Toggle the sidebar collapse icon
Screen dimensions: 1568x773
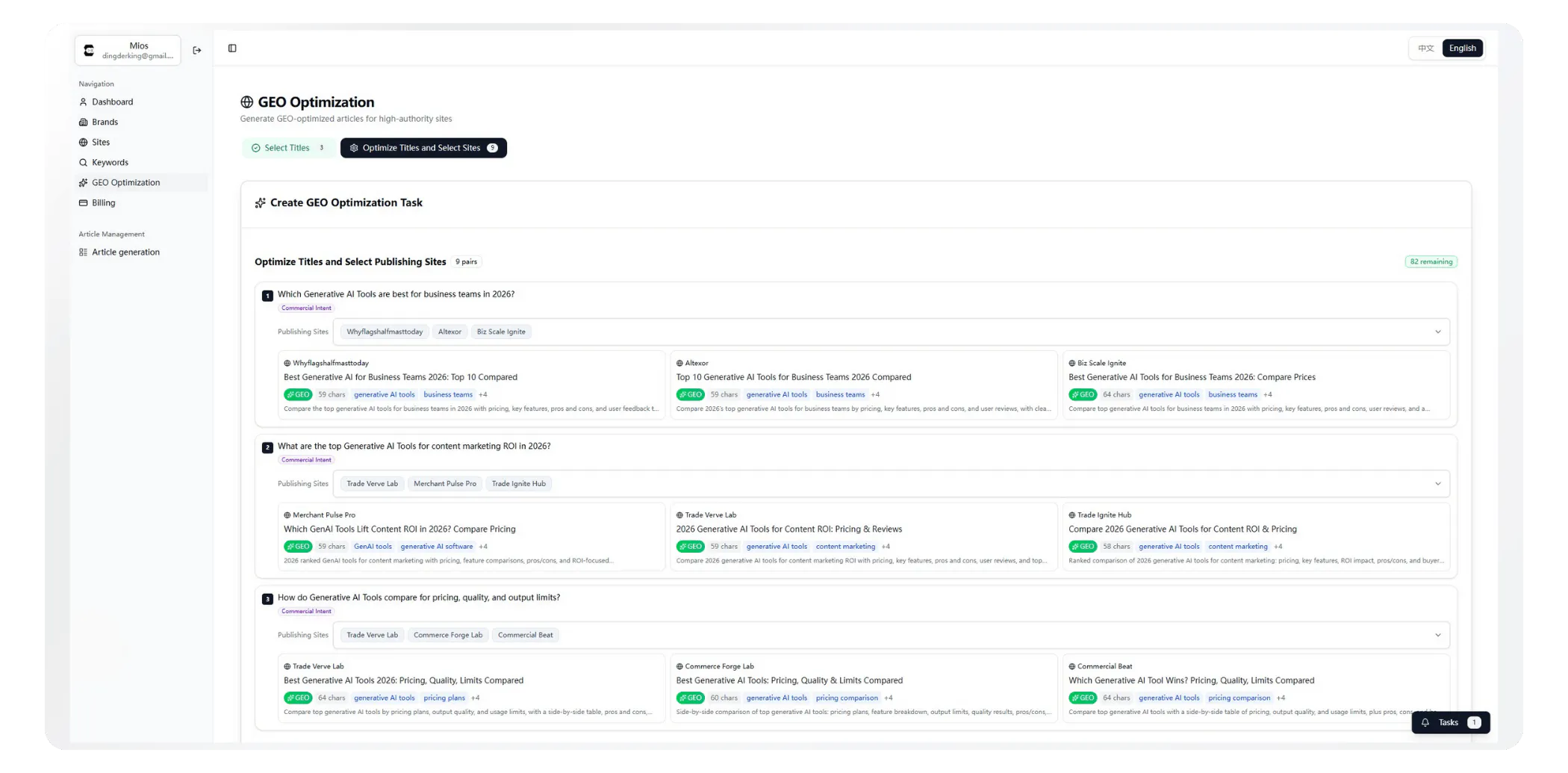pos(232,49)
